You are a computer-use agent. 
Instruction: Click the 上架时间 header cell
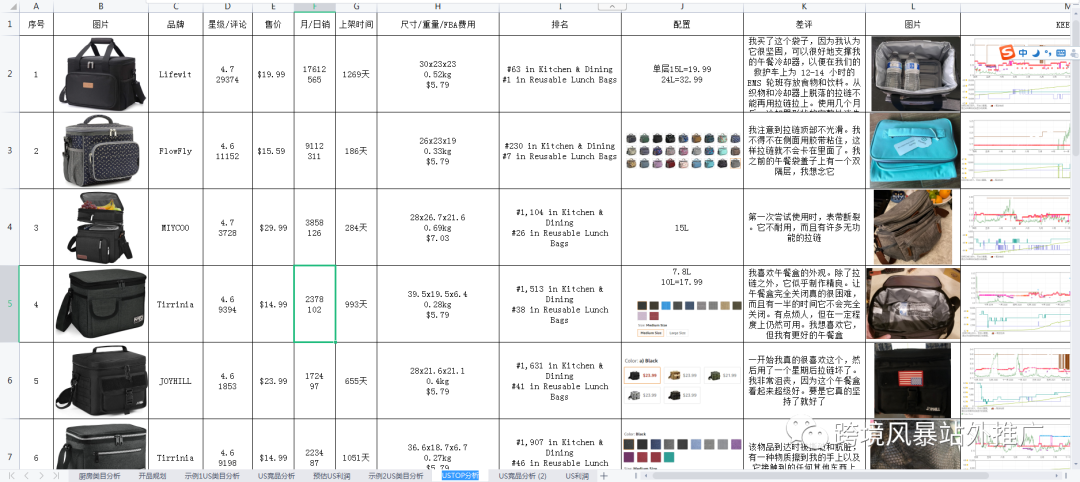coord(356,24)
